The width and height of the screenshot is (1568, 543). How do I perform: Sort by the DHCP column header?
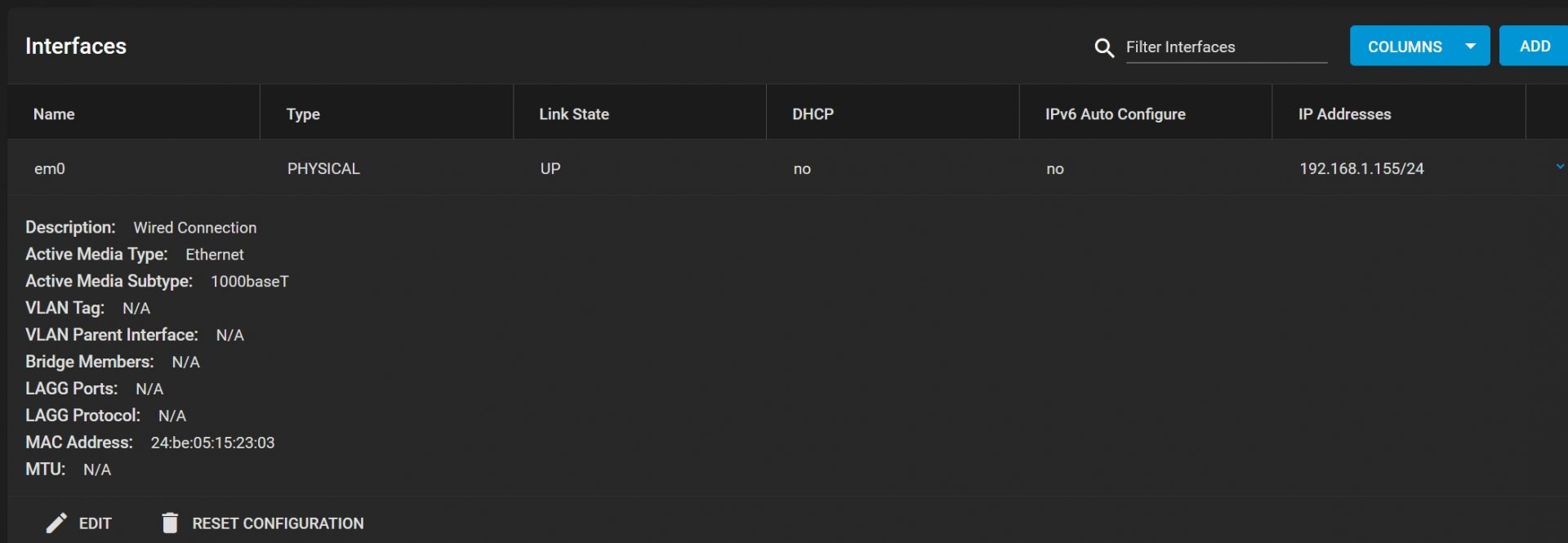coord(813,114)
